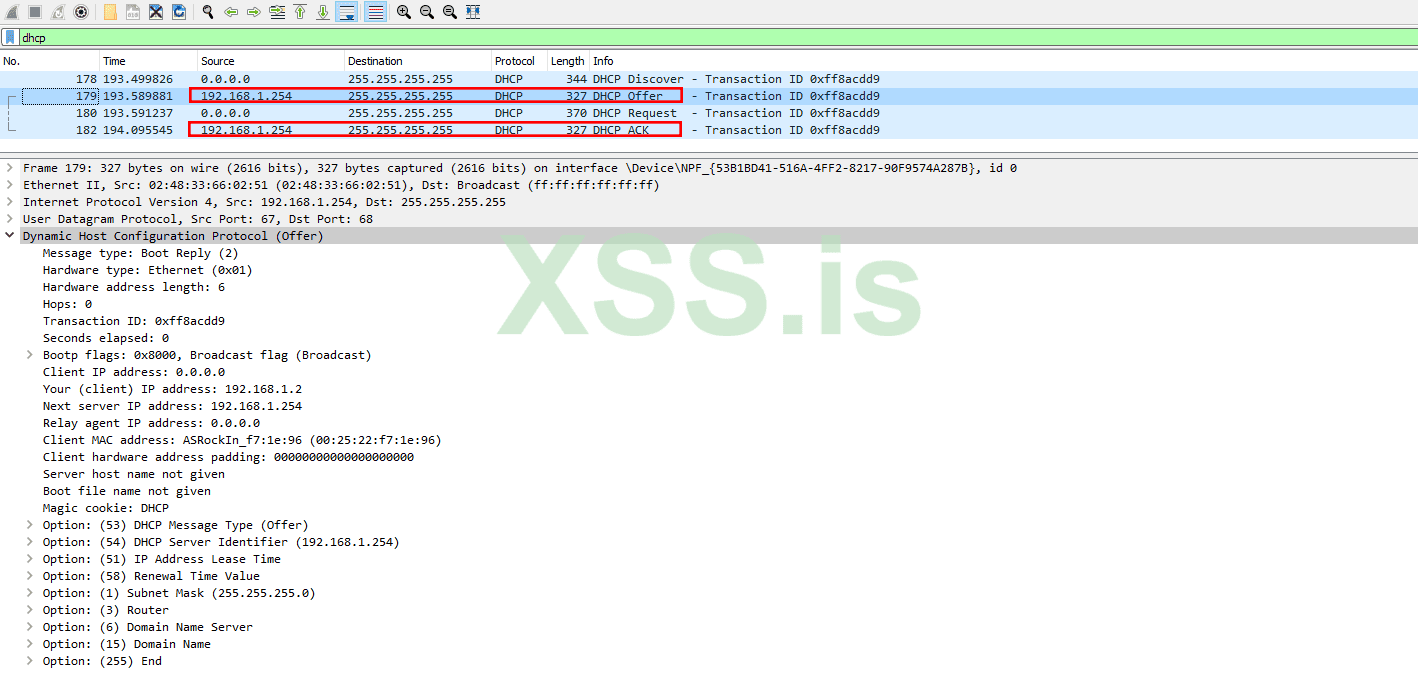Click the restart current capture icon

point(57,12)
